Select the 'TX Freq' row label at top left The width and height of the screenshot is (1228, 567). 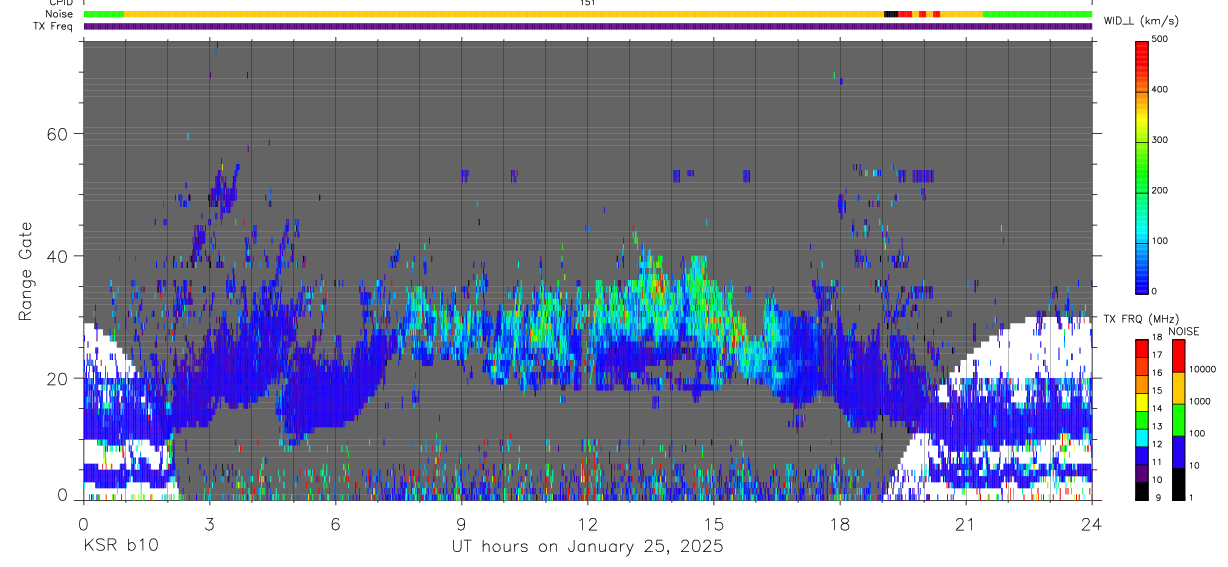pos(55,26)
